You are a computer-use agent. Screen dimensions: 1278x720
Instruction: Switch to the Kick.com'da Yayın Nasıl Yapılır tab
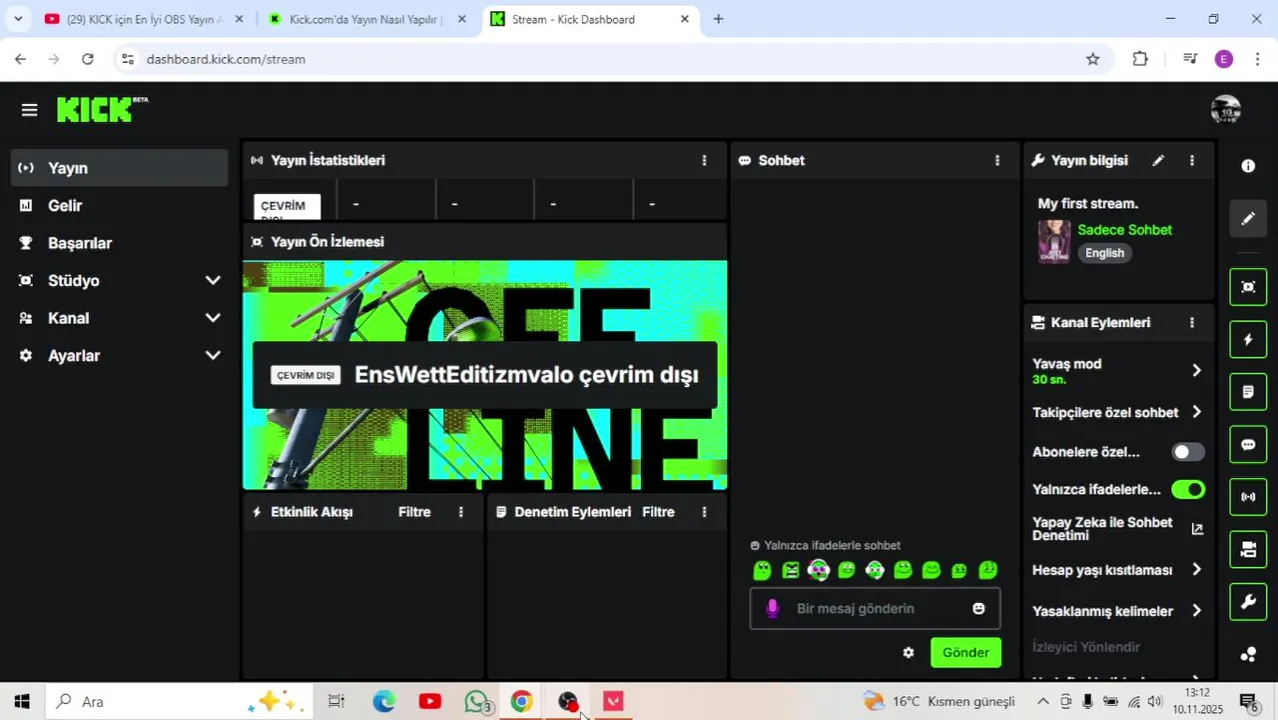point(364,19)
